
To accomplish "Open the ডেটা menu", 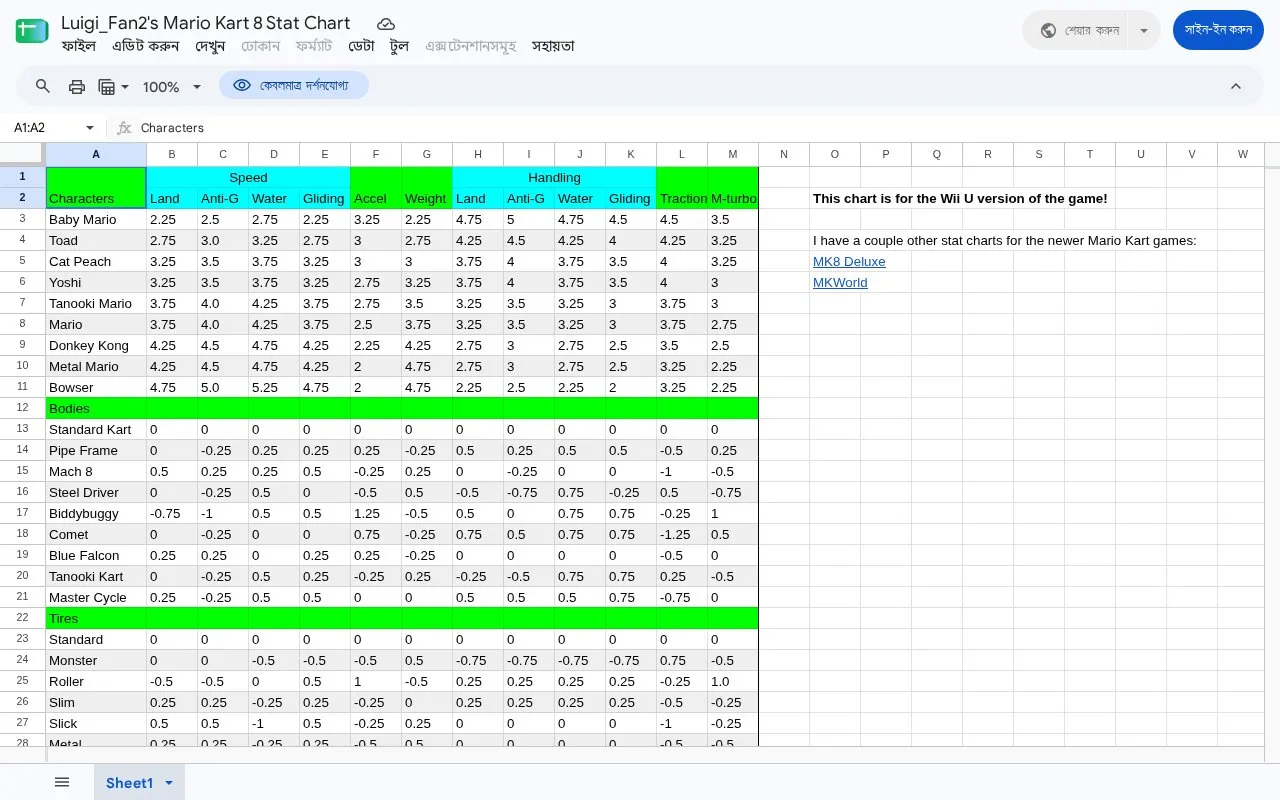I will pos(361,46).
